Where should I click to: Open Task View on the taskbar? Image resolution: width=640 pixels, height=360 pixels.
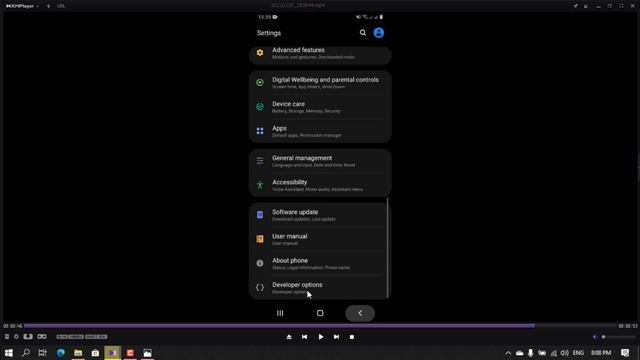pos(42,353)
